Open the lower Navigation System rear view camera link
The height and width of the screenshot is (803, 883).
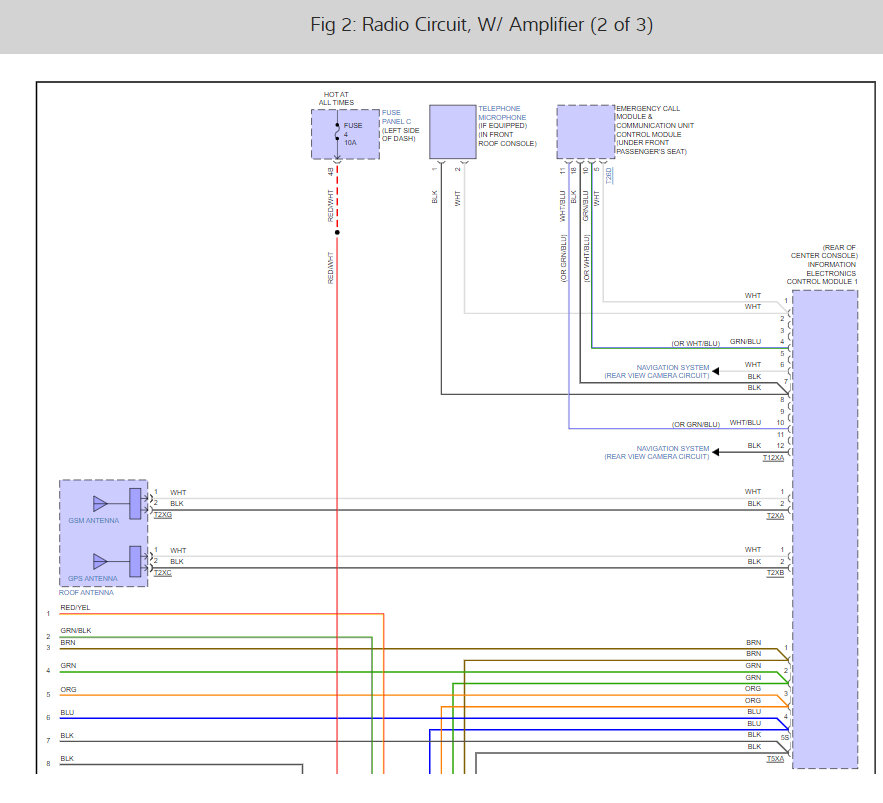pos(656,452)
